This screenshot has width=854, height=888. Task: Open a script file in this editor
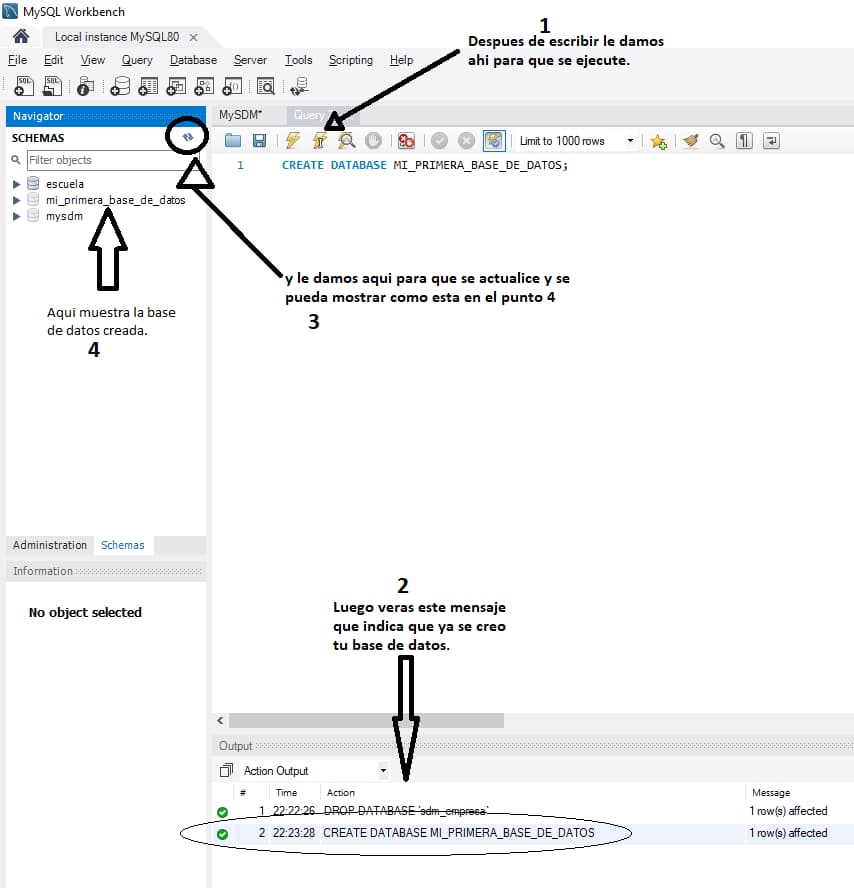(x=233, y=140)
